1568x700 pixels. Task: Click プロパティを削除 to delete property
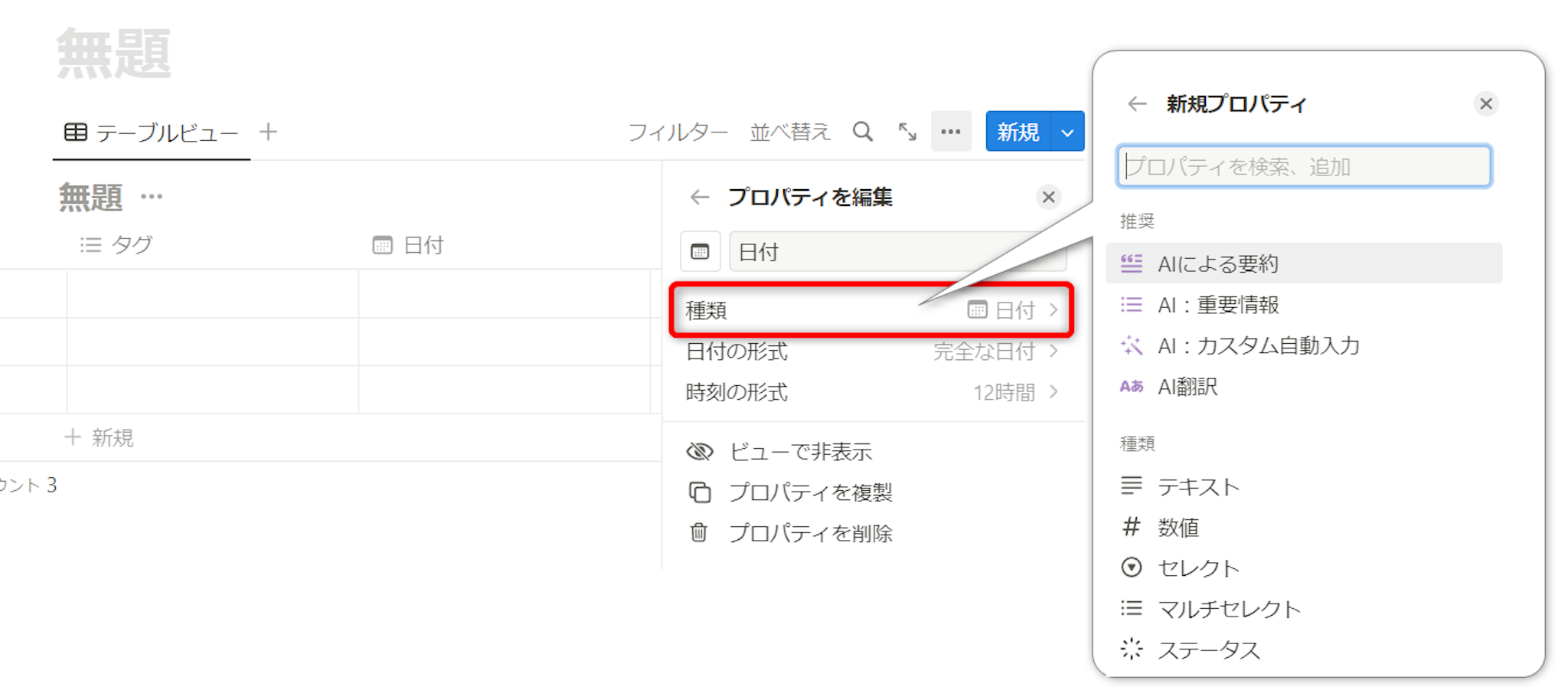pos(810,533)
